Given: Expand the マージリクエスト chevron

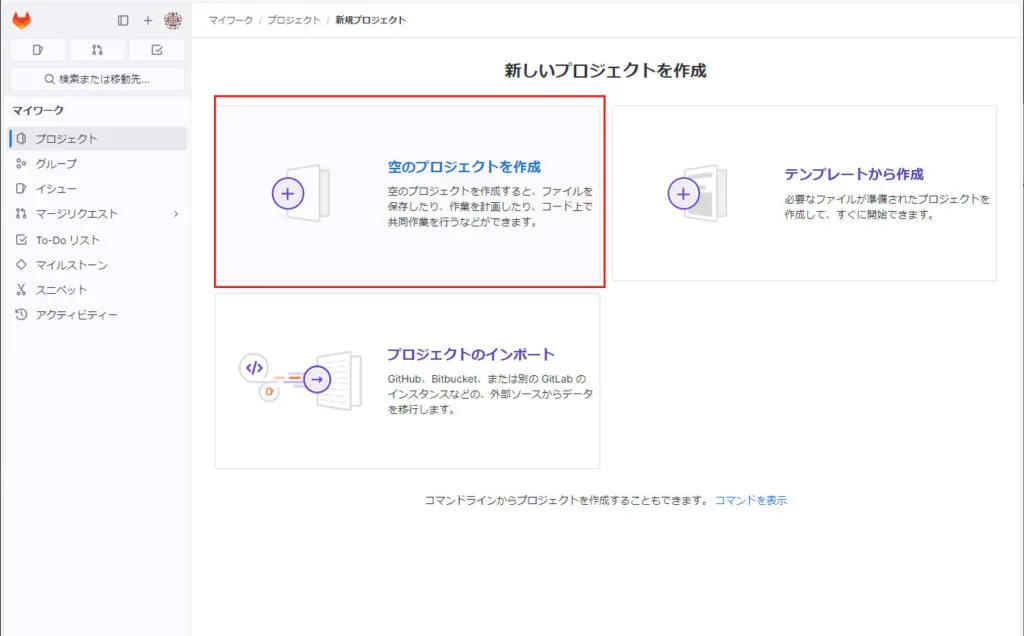Looking at the screenshot, I should [176, 214].
